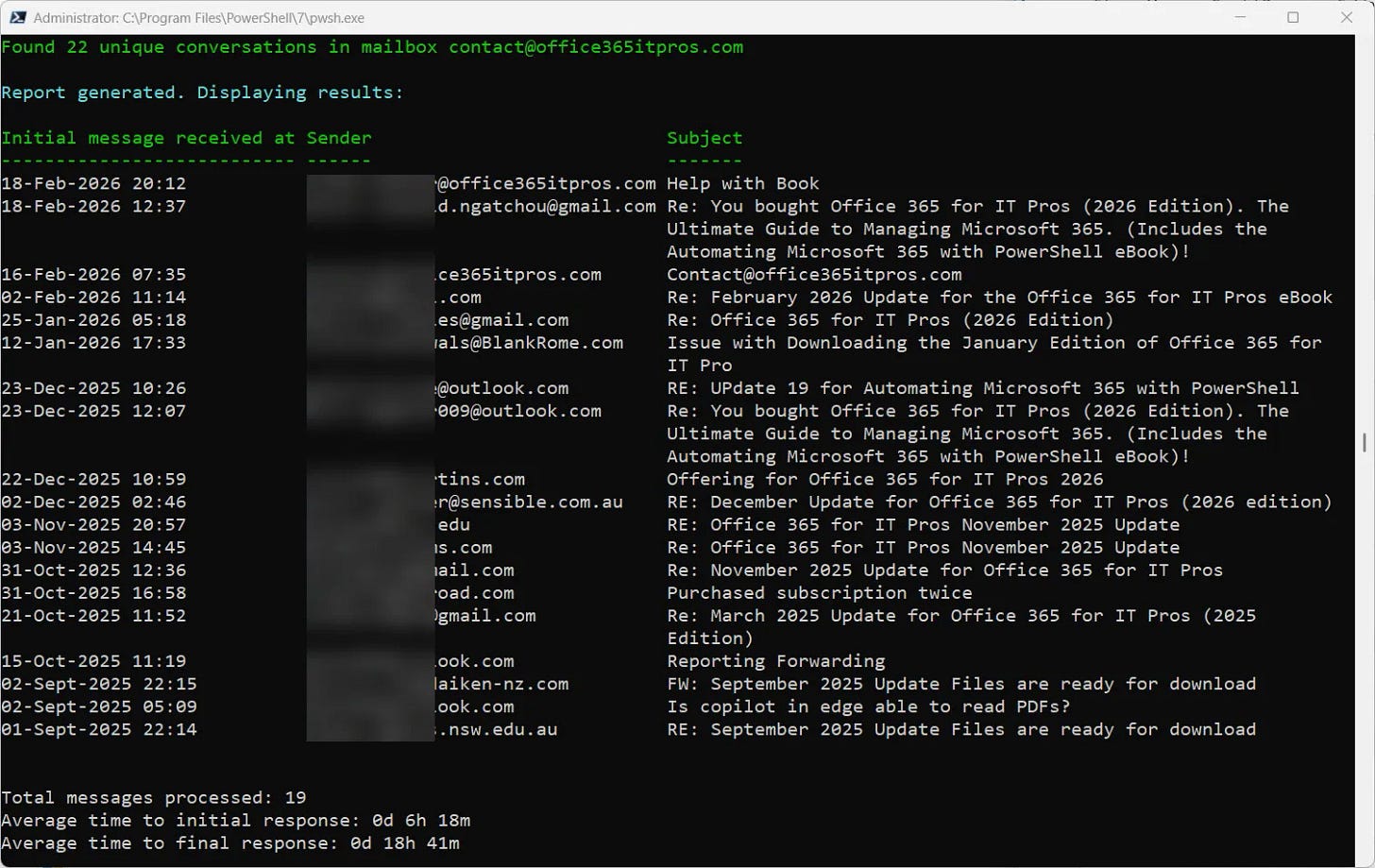Click 'RE: UPdate 19 for Automating' subject
Viewport: 1375px width, 868px height.
(983, 388)
